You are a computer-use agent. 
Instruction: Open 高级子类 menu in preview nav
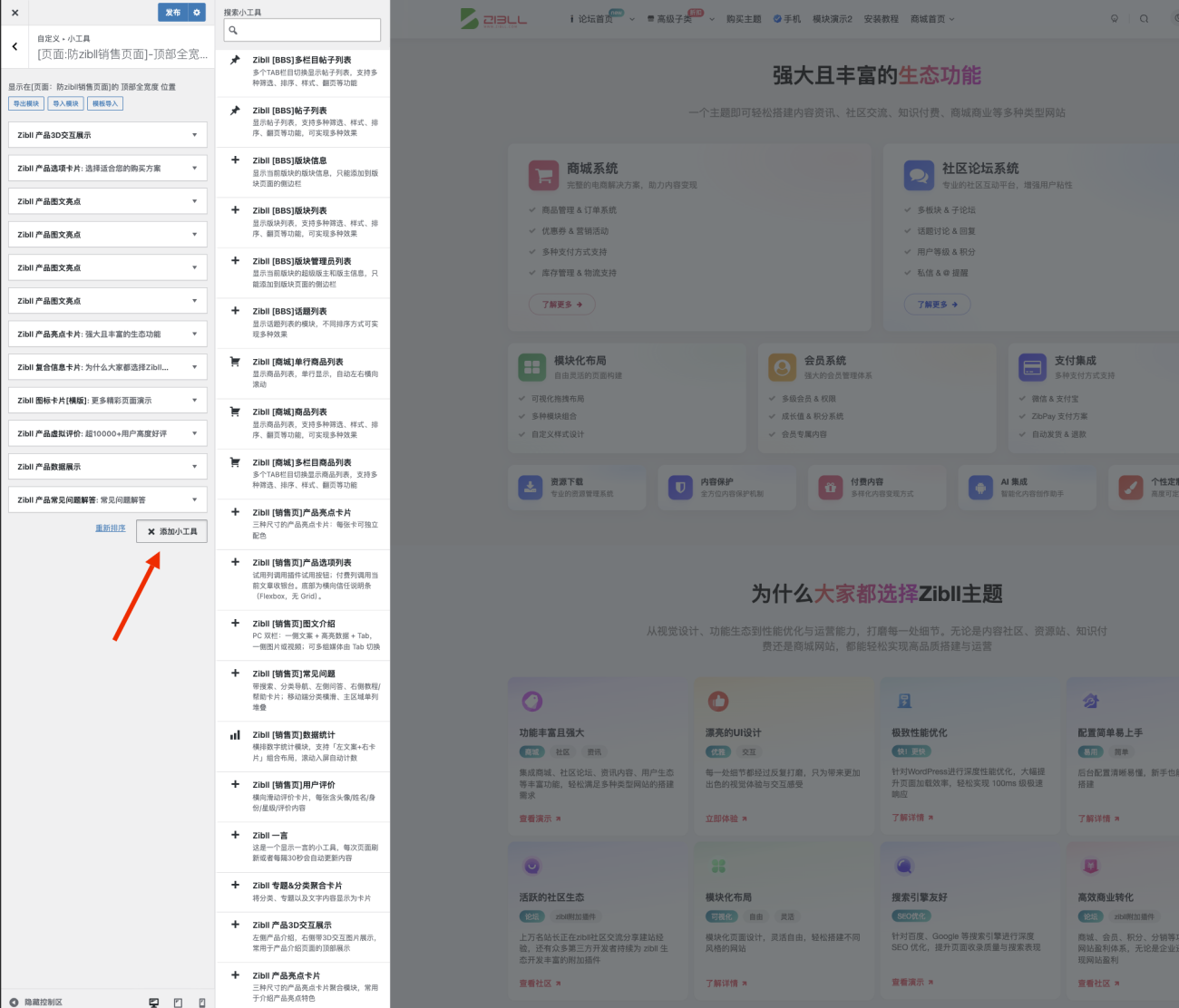[x=680, y=18]
